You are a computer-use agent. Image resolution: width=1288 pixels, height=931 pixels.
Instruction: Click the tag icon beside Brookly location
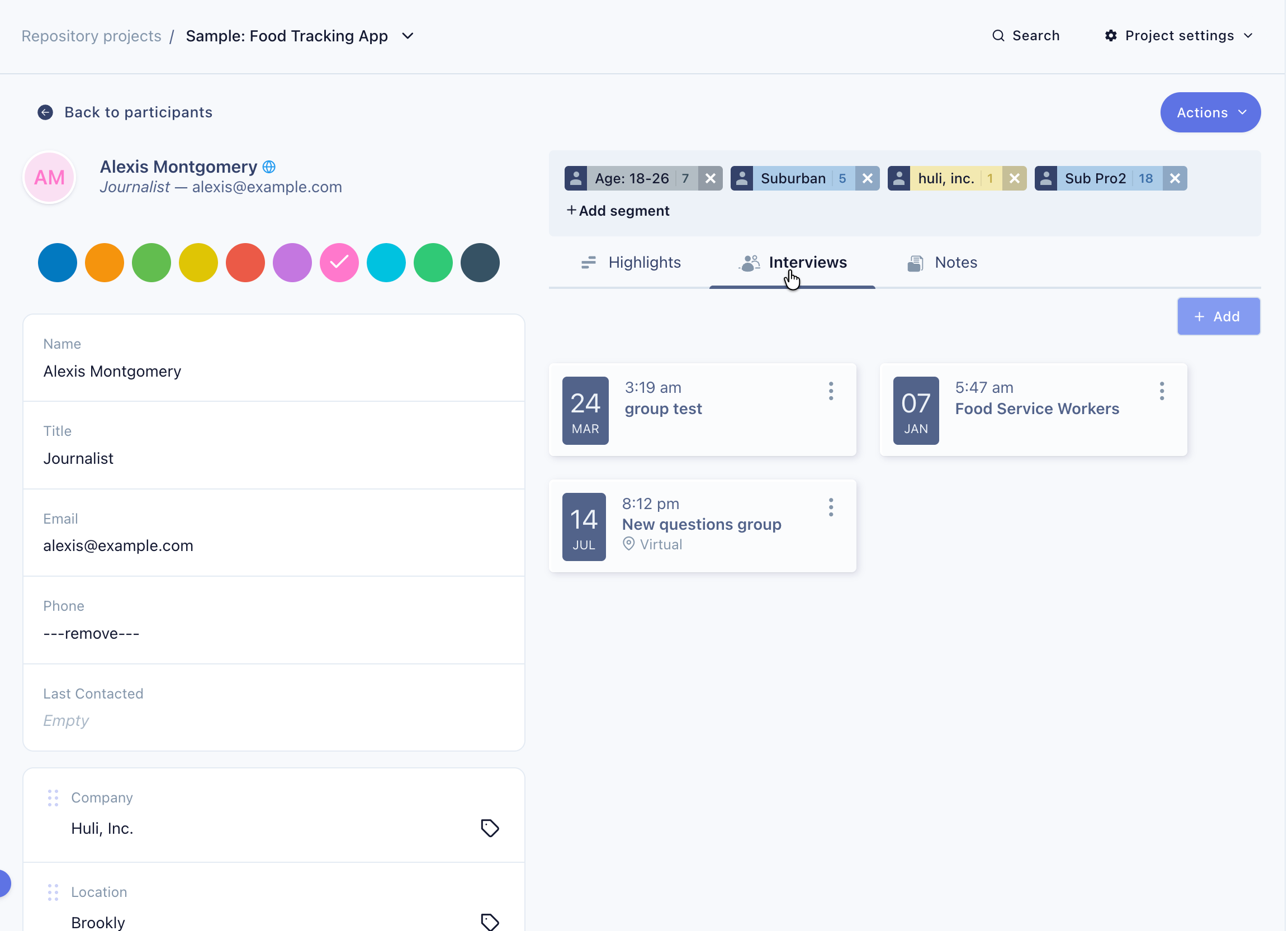click(x=490, y=921)
